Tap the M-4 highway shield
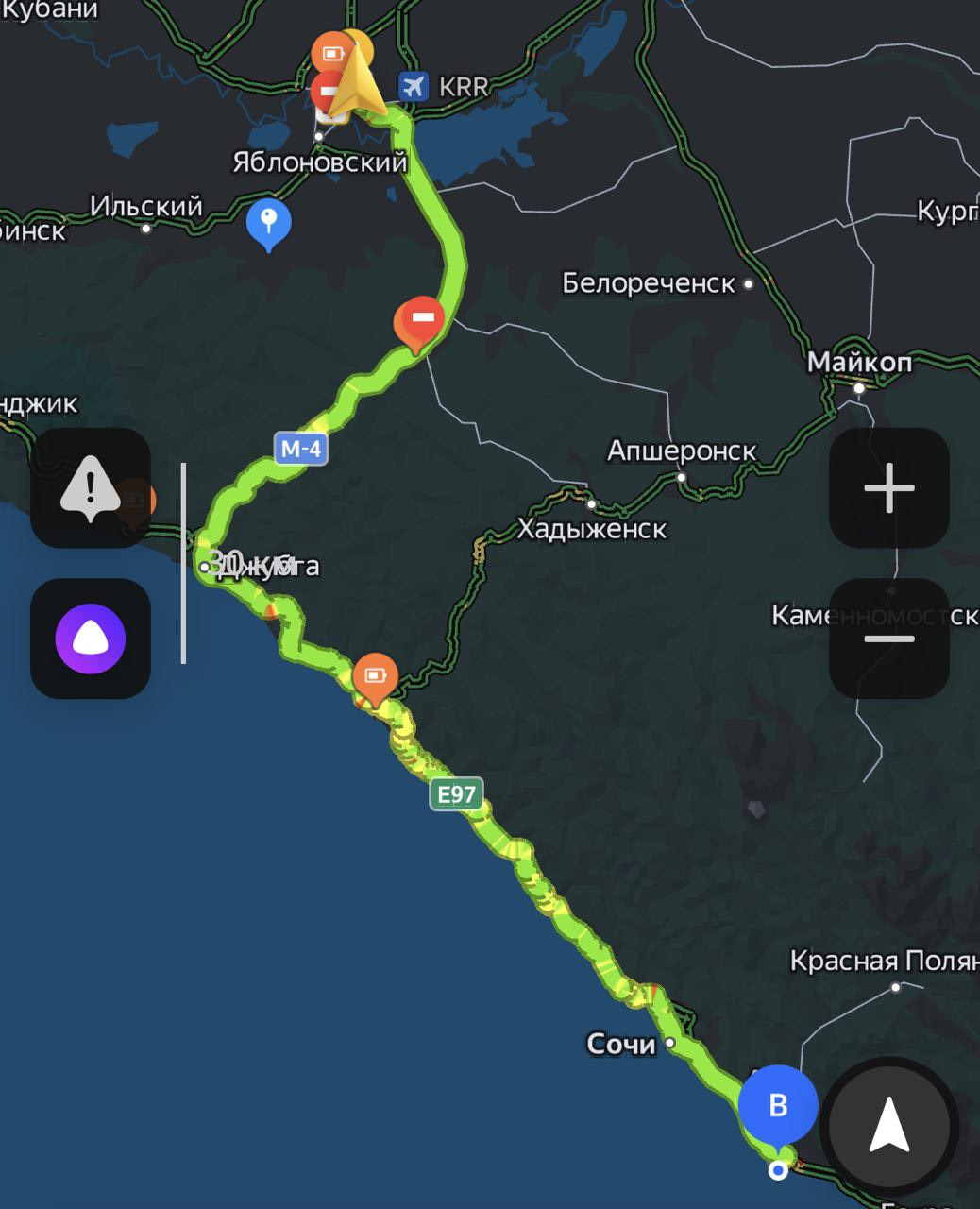 [301, 449]
